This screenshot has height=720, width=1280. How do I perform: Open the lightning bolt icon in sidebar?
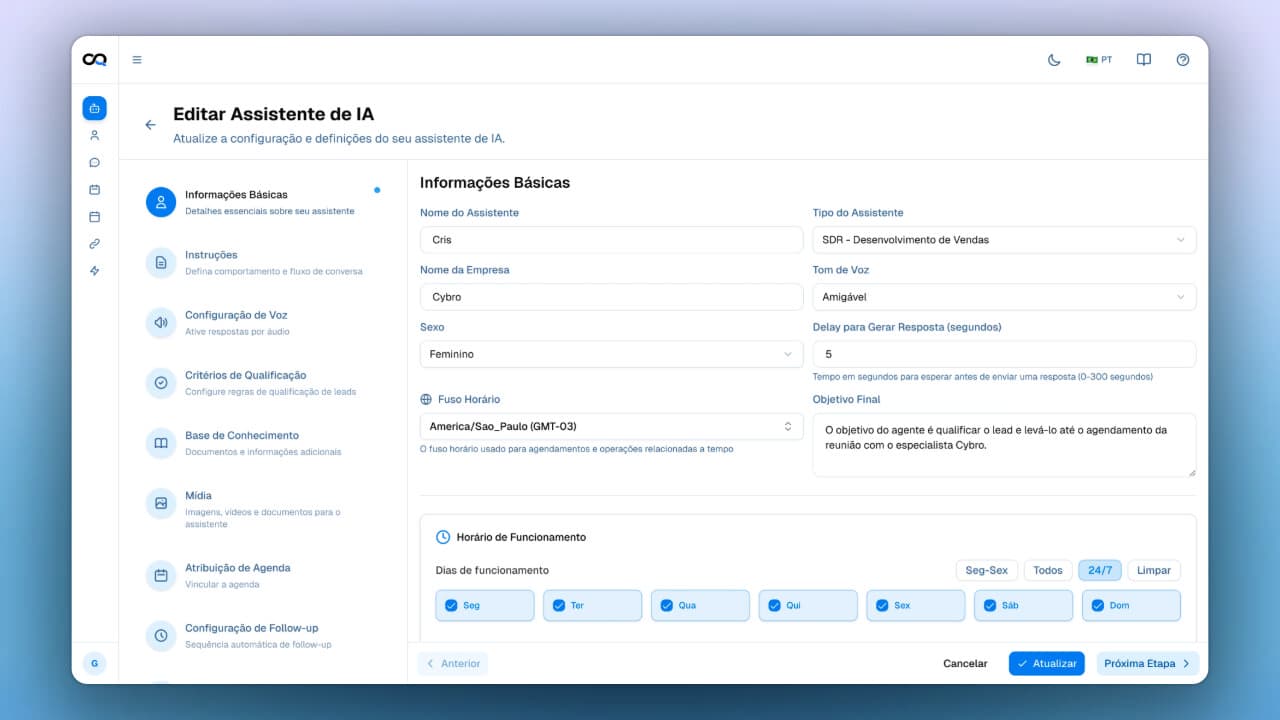point(95,271)
